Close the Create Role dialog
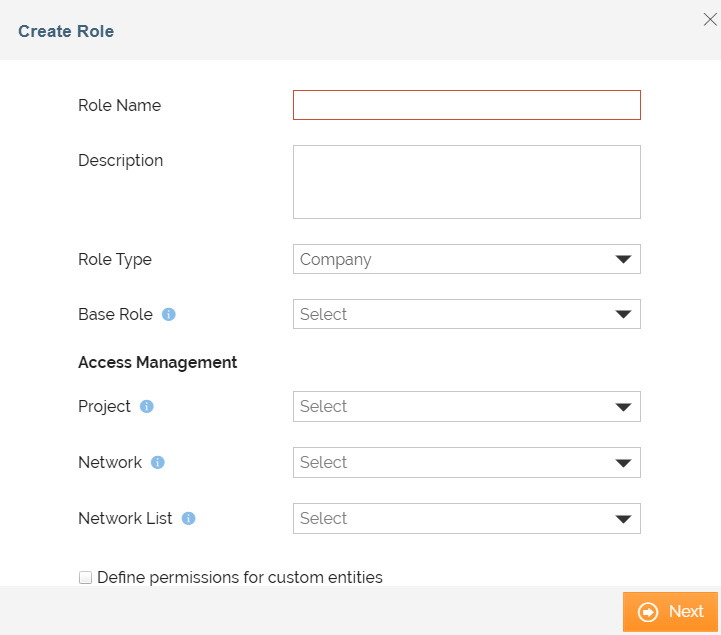Screen dimensions: 721x635 pyautogui.click(x=710, y=19)
